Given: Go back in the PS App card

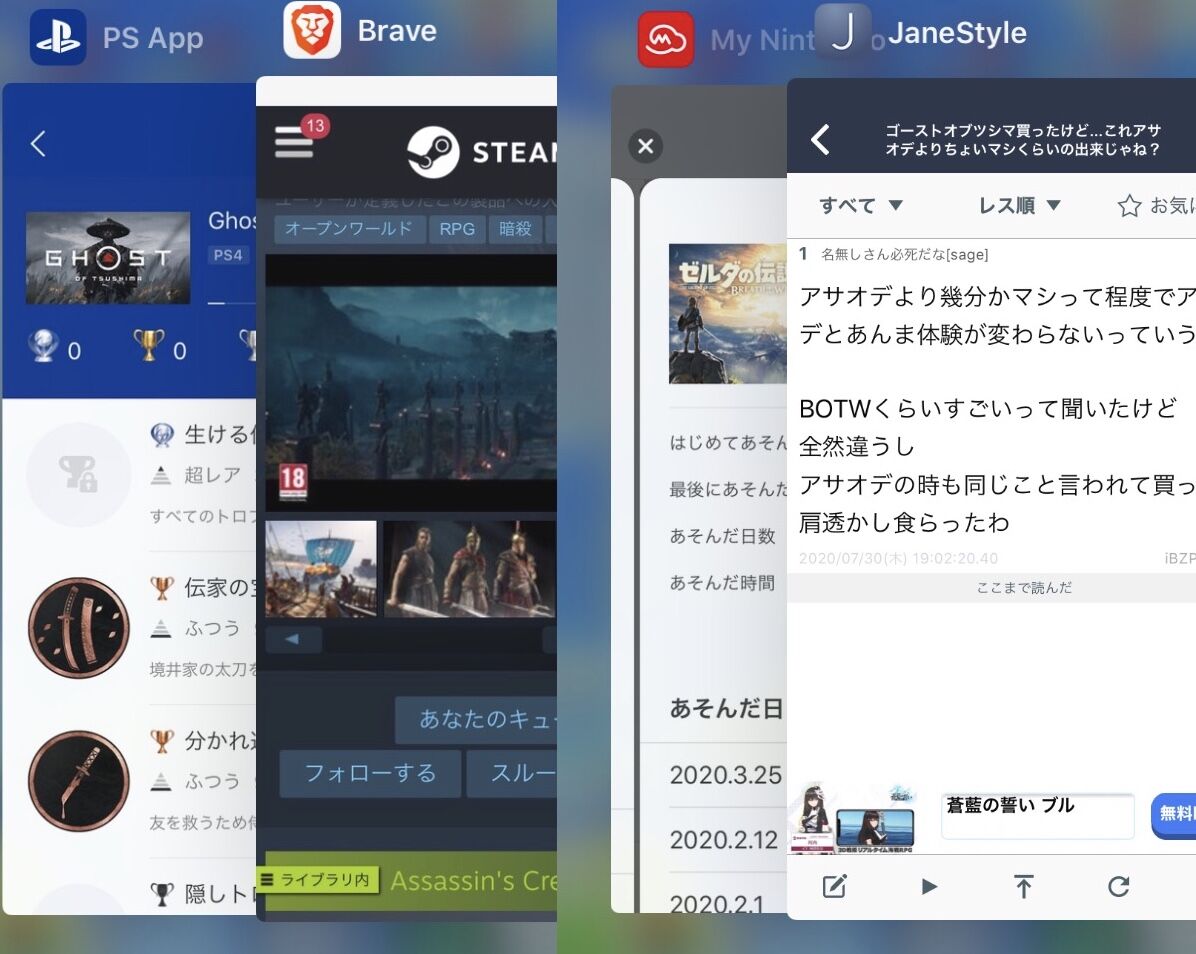Looking at the screenshot, I should click(x=38, y=143).
